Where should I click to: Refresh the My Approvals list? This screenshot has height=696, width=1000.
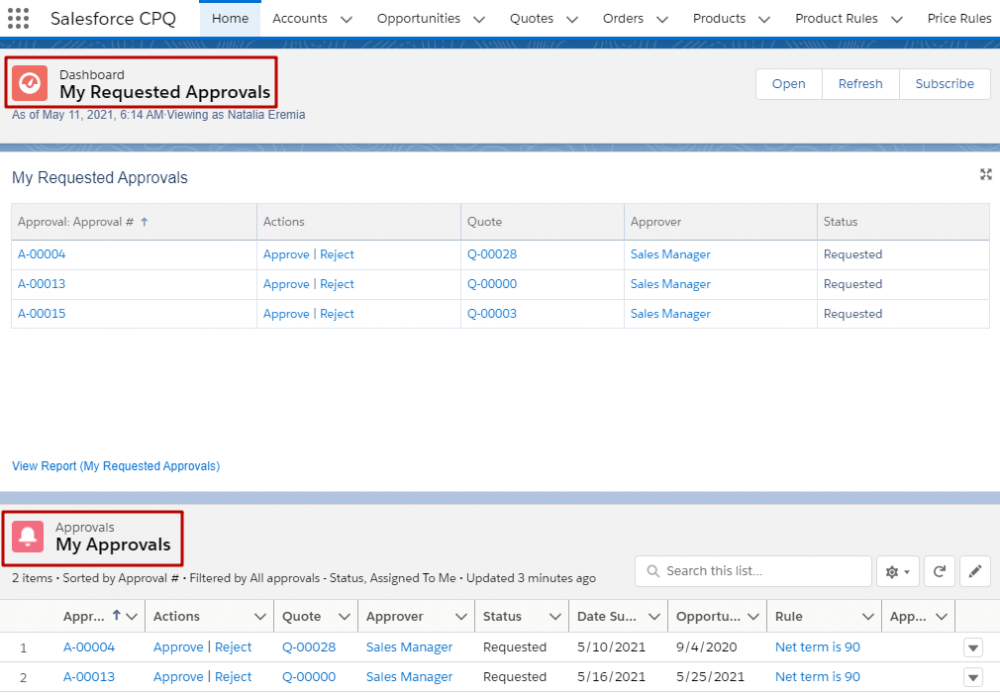(939, 572)
